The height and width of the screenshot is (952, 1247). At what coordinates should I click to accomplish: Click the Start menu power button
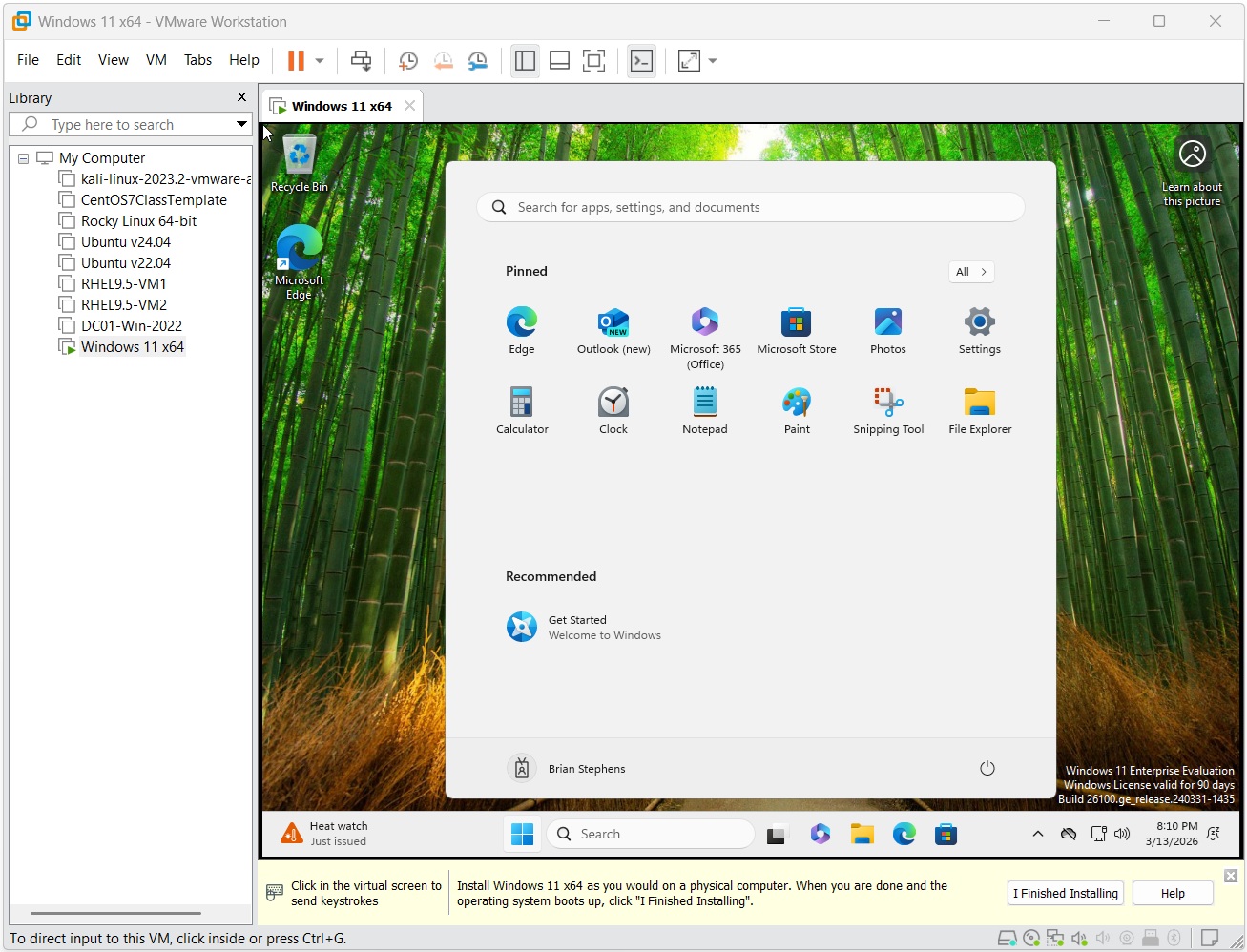987,768
